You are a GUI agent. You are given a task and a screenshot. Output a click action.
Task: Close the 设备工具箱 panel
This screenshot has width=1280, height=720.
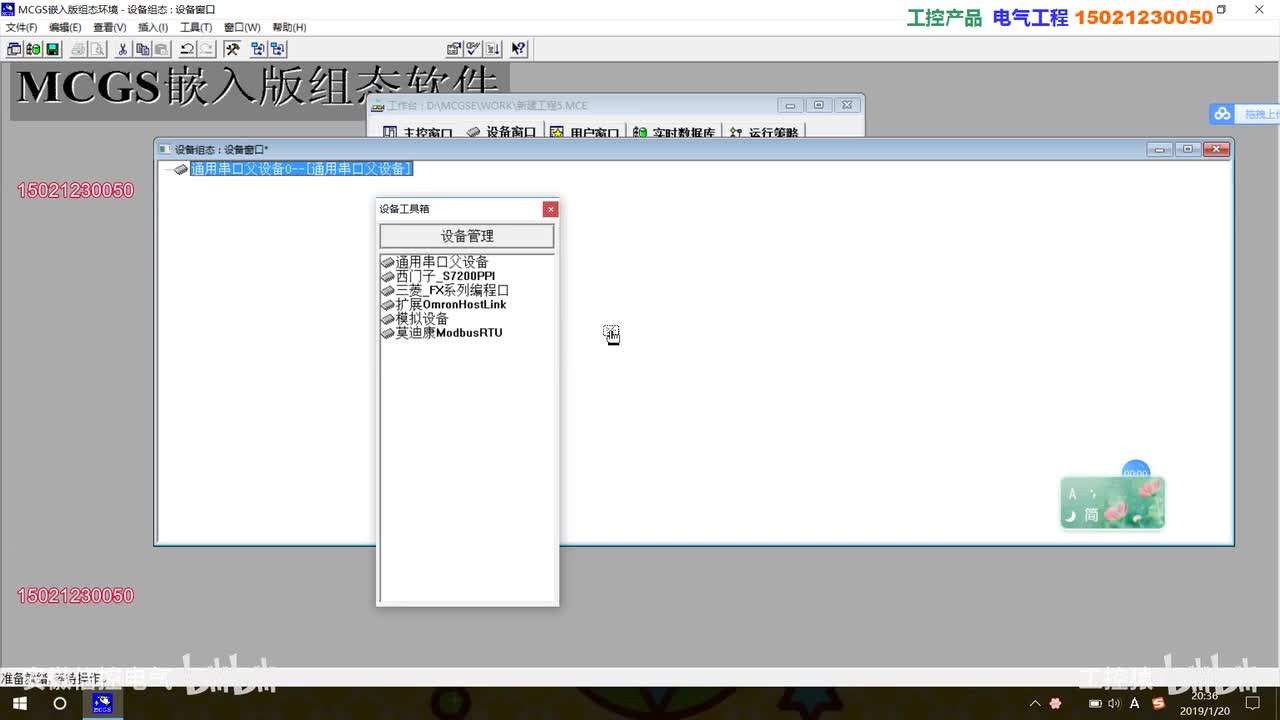pyautogui.click(x=550, y=209)
